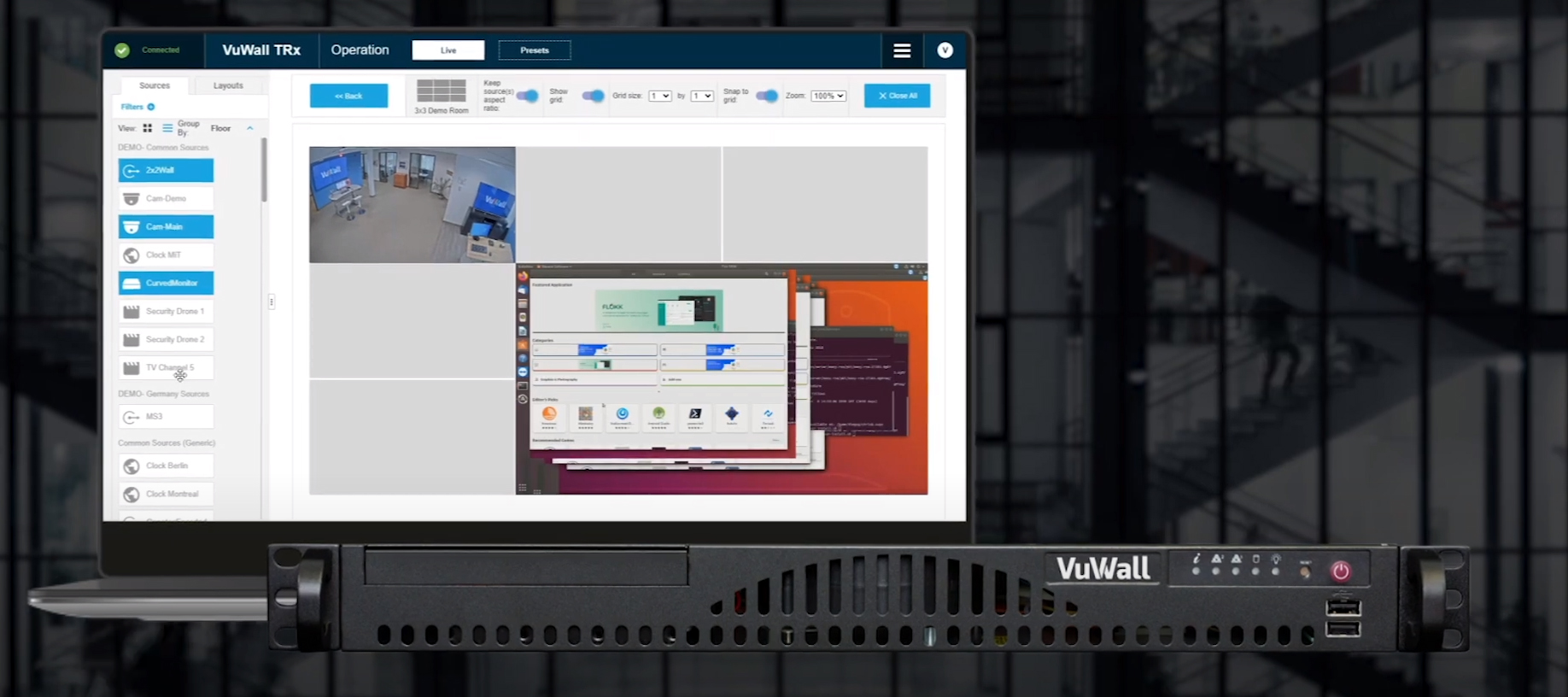Click the Filters plus icon
Viewport: 1568px width, 697px height.
coord(151,107)
